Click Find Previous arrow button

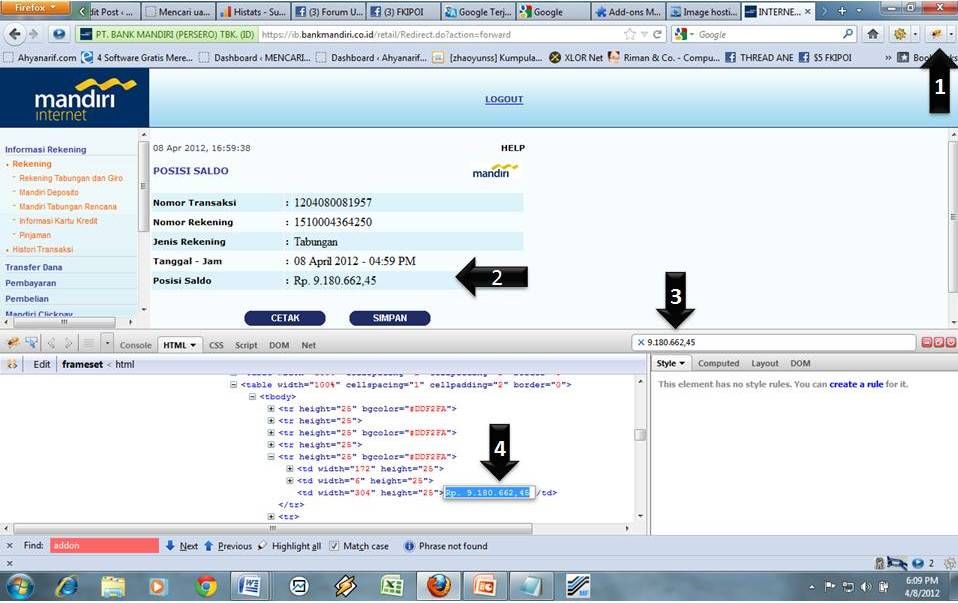tap(227, 546)
